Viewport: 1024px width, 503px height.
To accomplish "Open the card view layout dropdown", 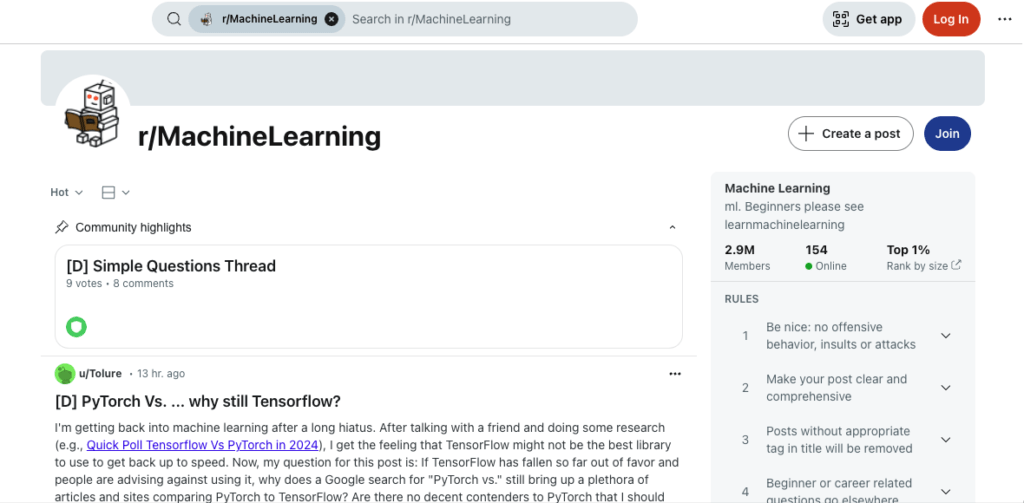I will pyautogui.click(x=116, y=192).
